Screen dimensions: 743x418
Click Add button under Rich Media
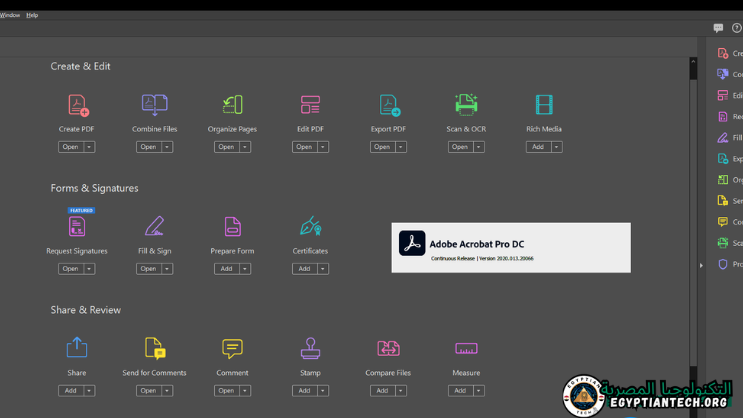[x=538, y=147]
